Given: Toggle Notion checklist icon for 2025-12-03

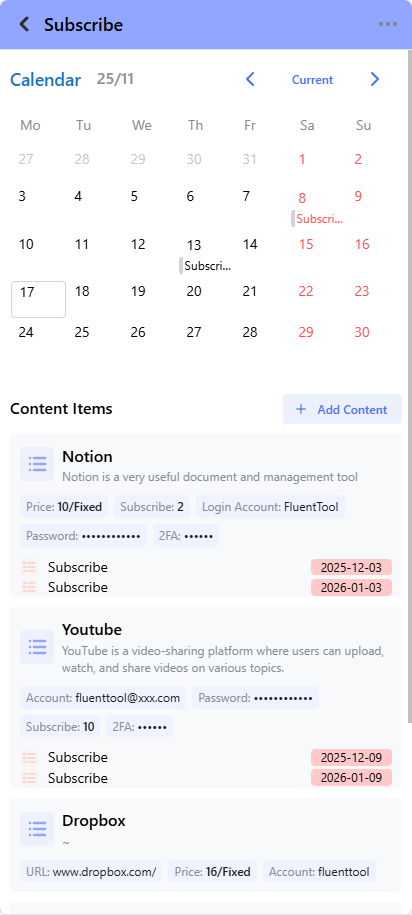Looking at the screenshot, I should [29, 567].
